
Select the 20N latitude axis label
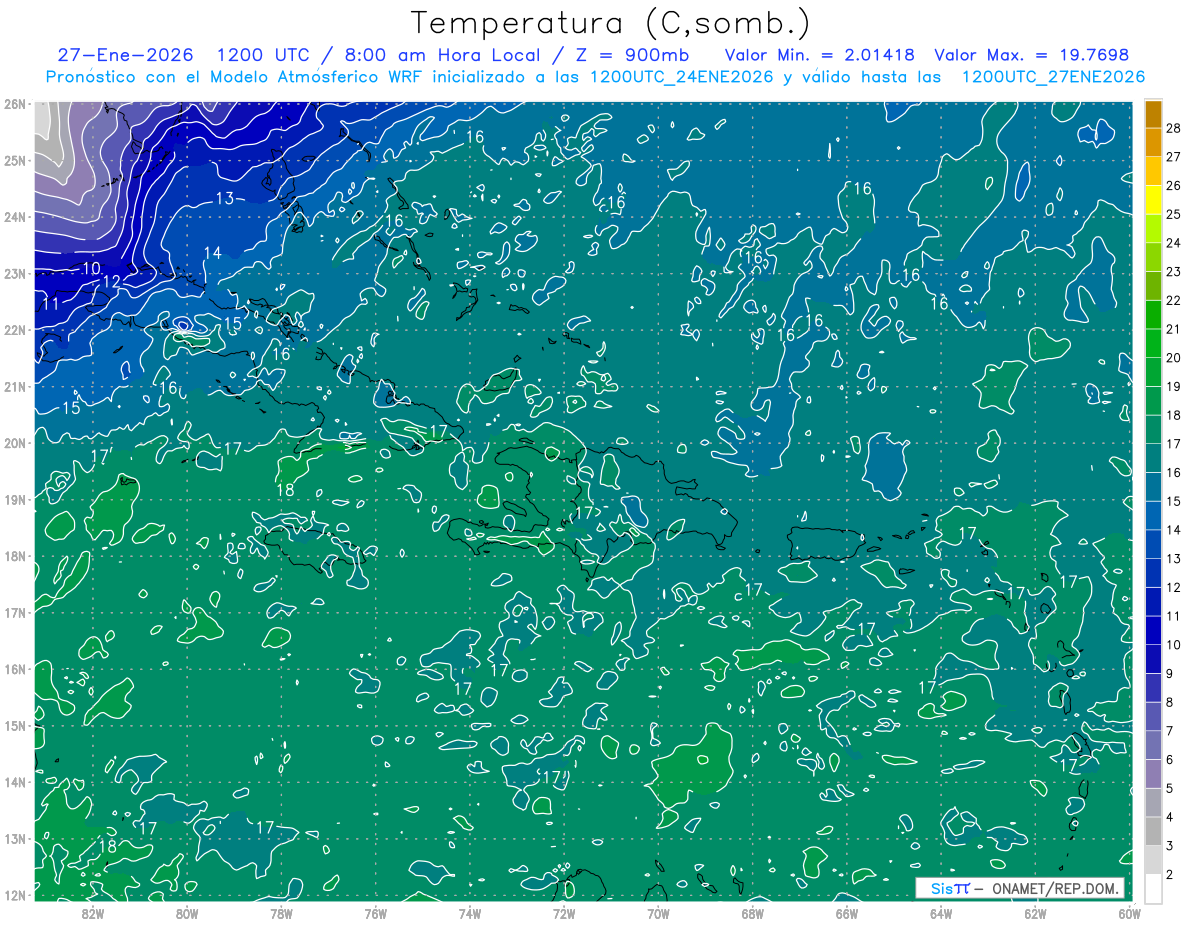tap(14, 442)
